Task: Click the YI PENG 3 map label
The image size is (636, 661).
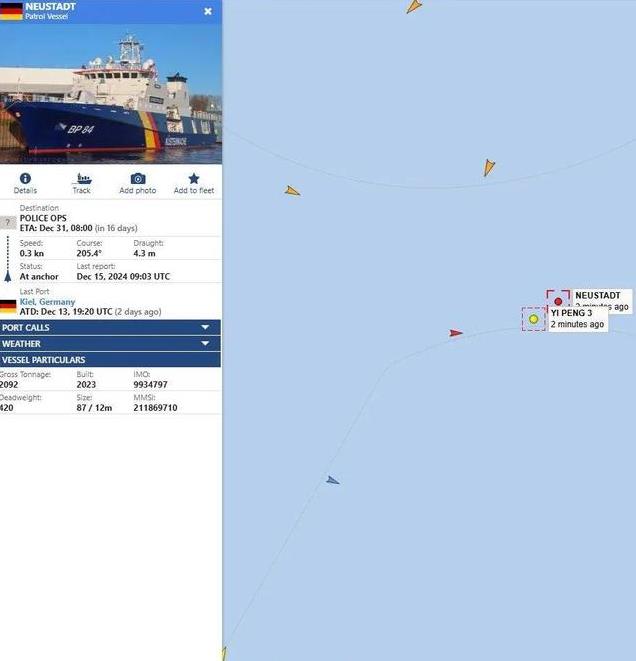Action: pyautogui.click(x=571, y=313)
